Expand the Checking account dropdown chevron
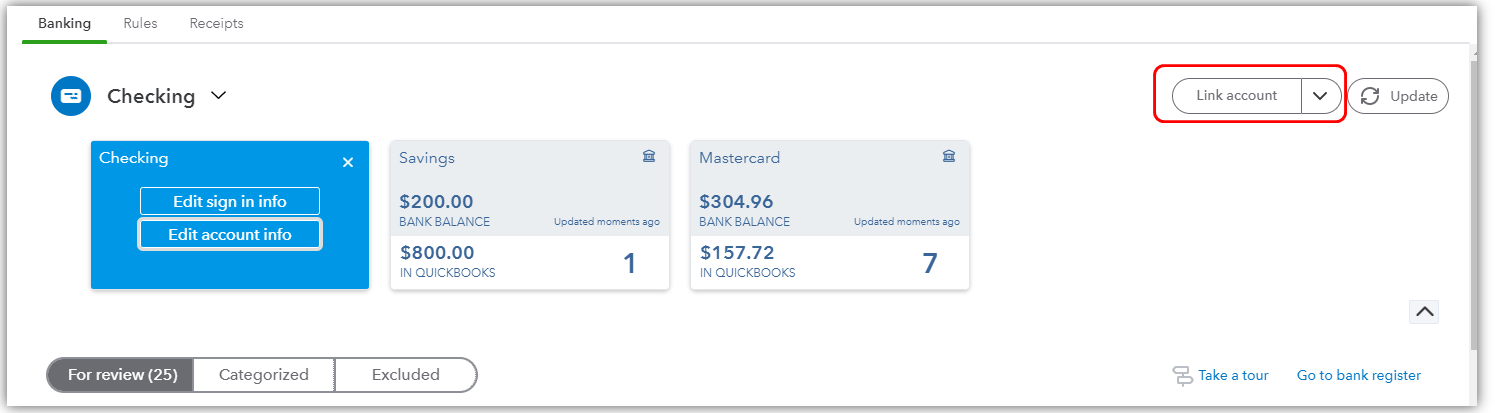Screen dimensions: 1495x413 tap(219, 96)
